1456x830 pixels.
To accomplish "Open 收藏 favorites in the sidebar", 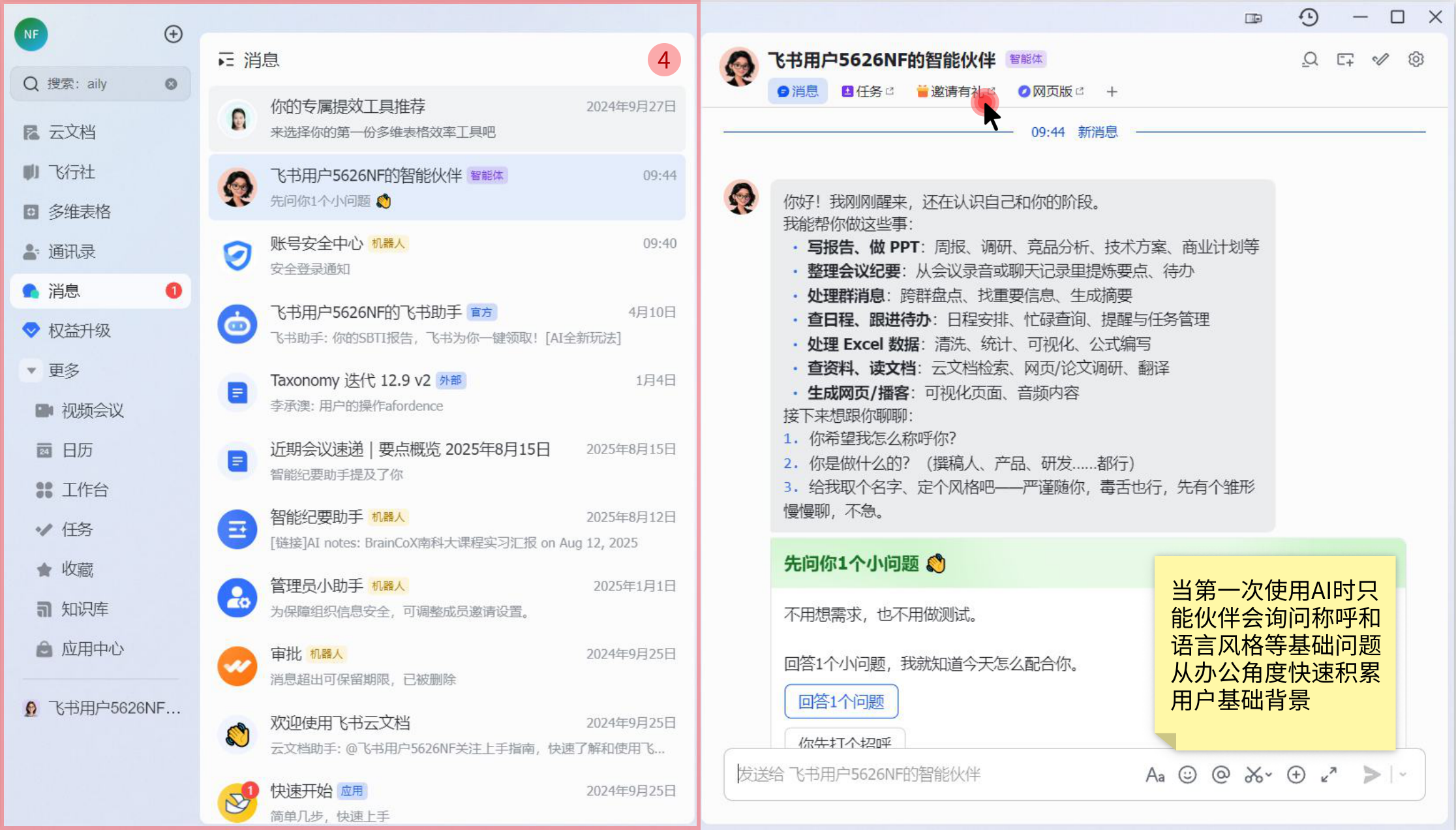I will 100,570.
